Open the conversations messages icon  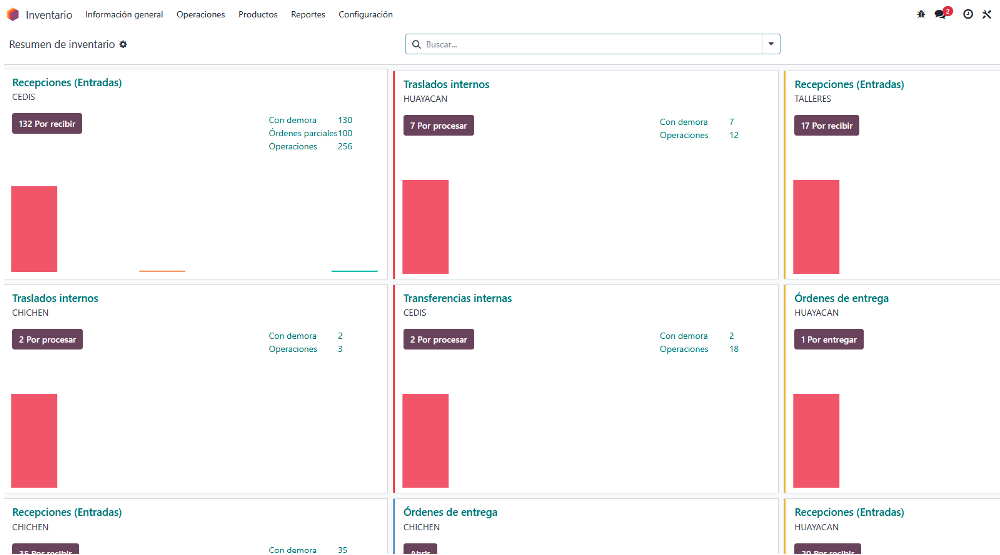[942, 13]
